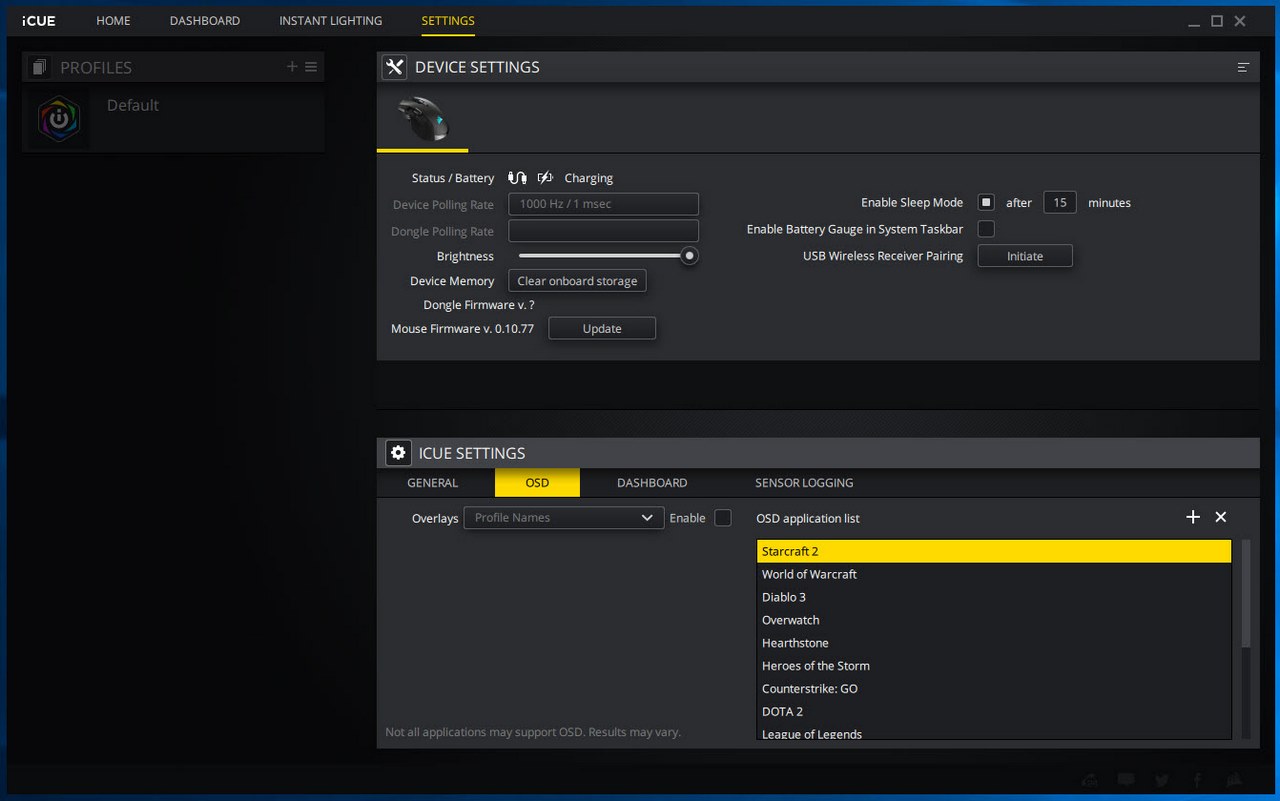Remove application from OSD list
The height and width of the screenshot is (801, 1280).
tap(1220, 517)
